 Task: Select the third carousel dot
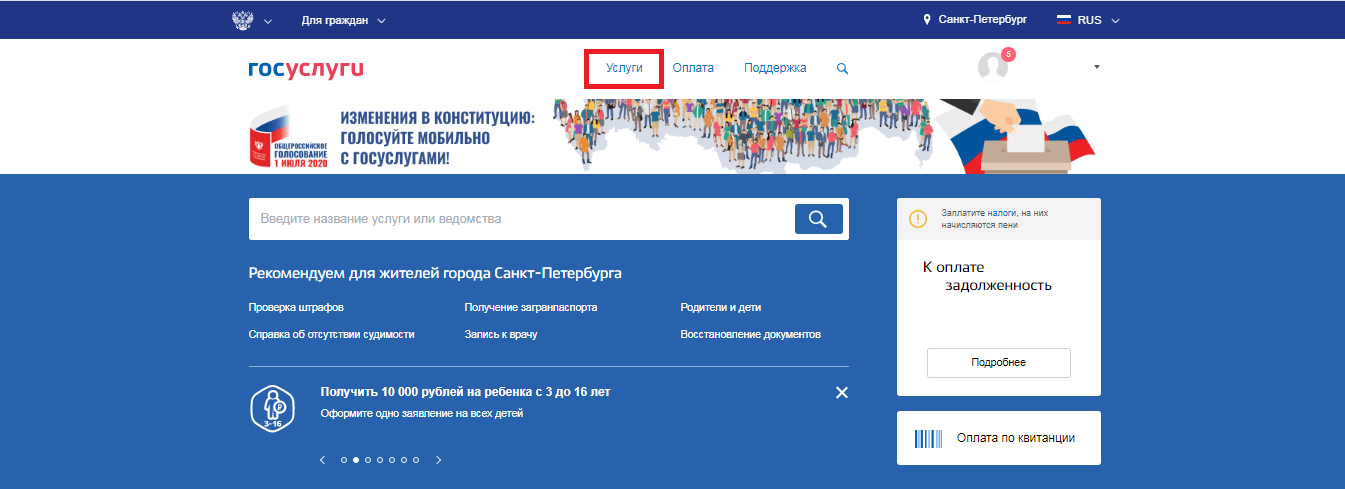368,460
